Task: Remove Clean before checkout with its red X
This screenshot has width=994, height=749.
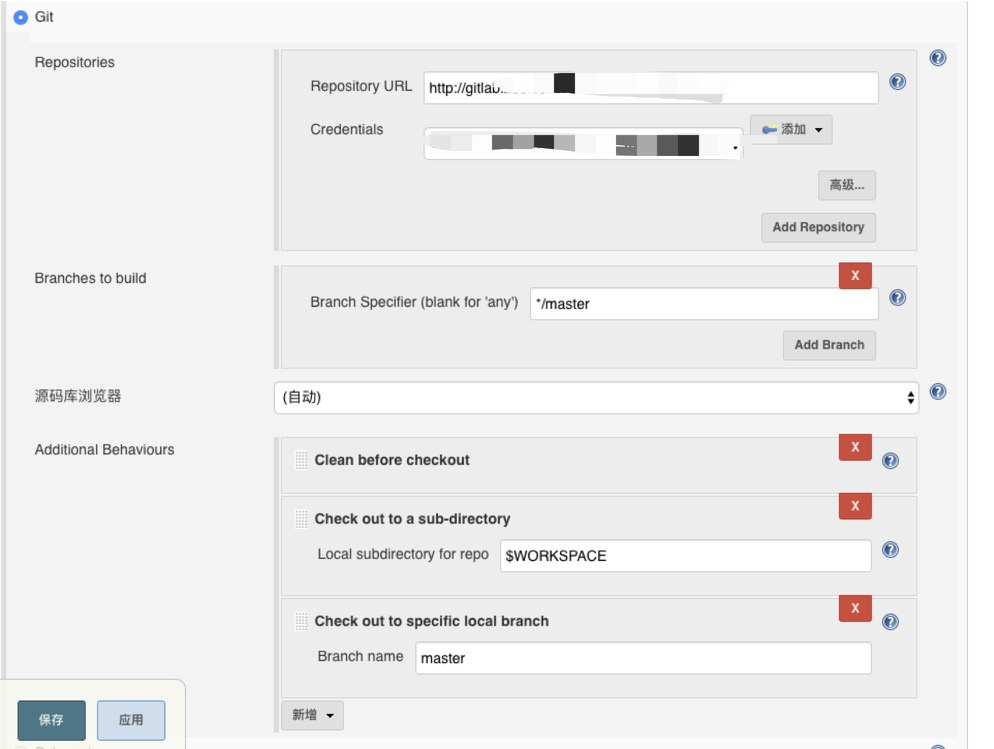Action: pyautogui.click(x=855, y=447)
